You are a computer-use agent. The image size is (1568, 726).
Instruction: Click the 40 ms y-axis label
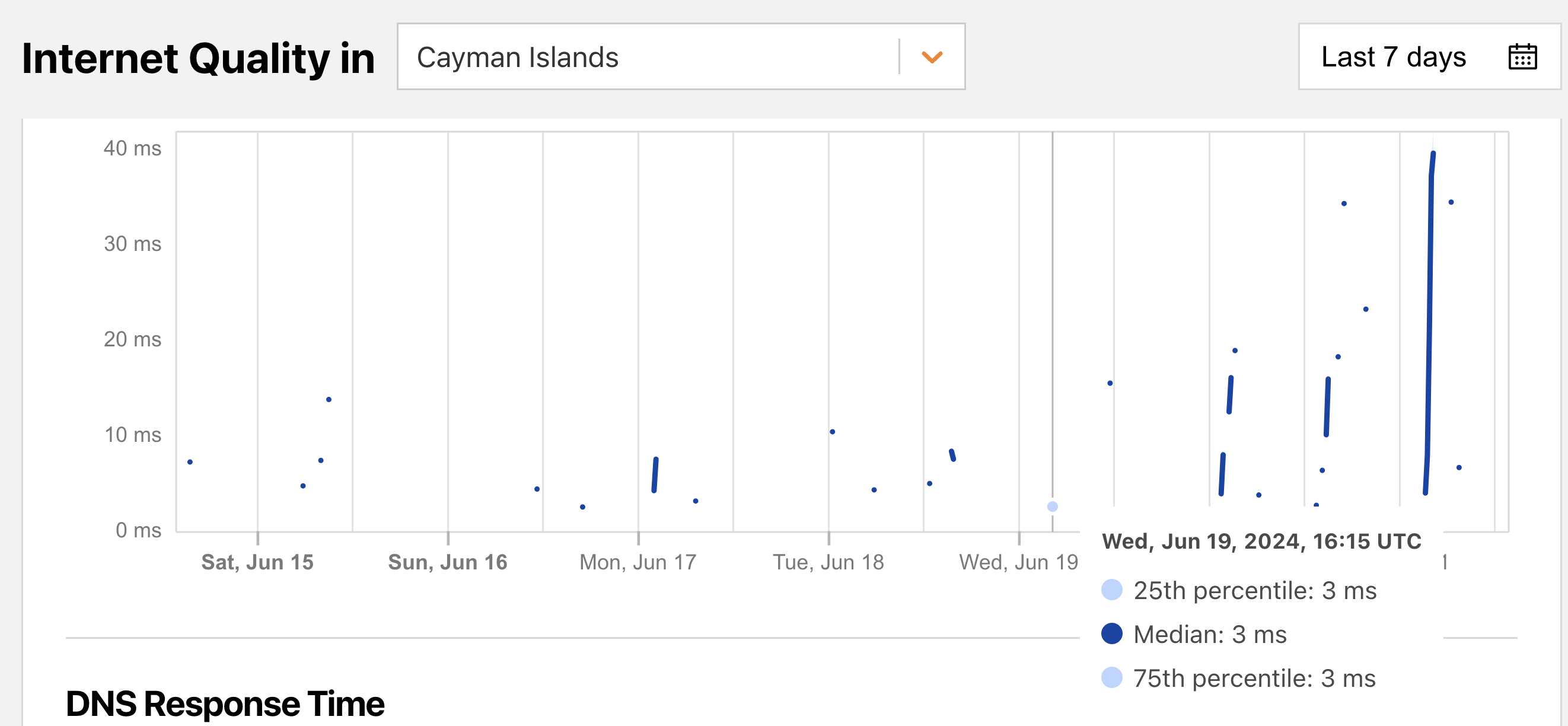tap(132, 148)
